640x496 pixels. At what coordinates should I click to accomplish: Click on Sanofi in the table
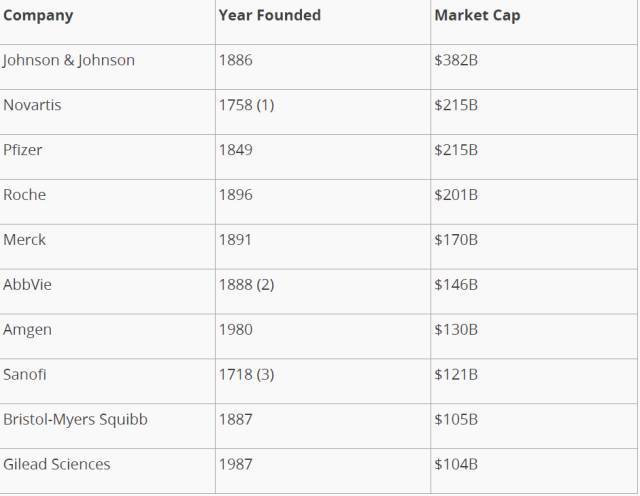tap(24, 374)
